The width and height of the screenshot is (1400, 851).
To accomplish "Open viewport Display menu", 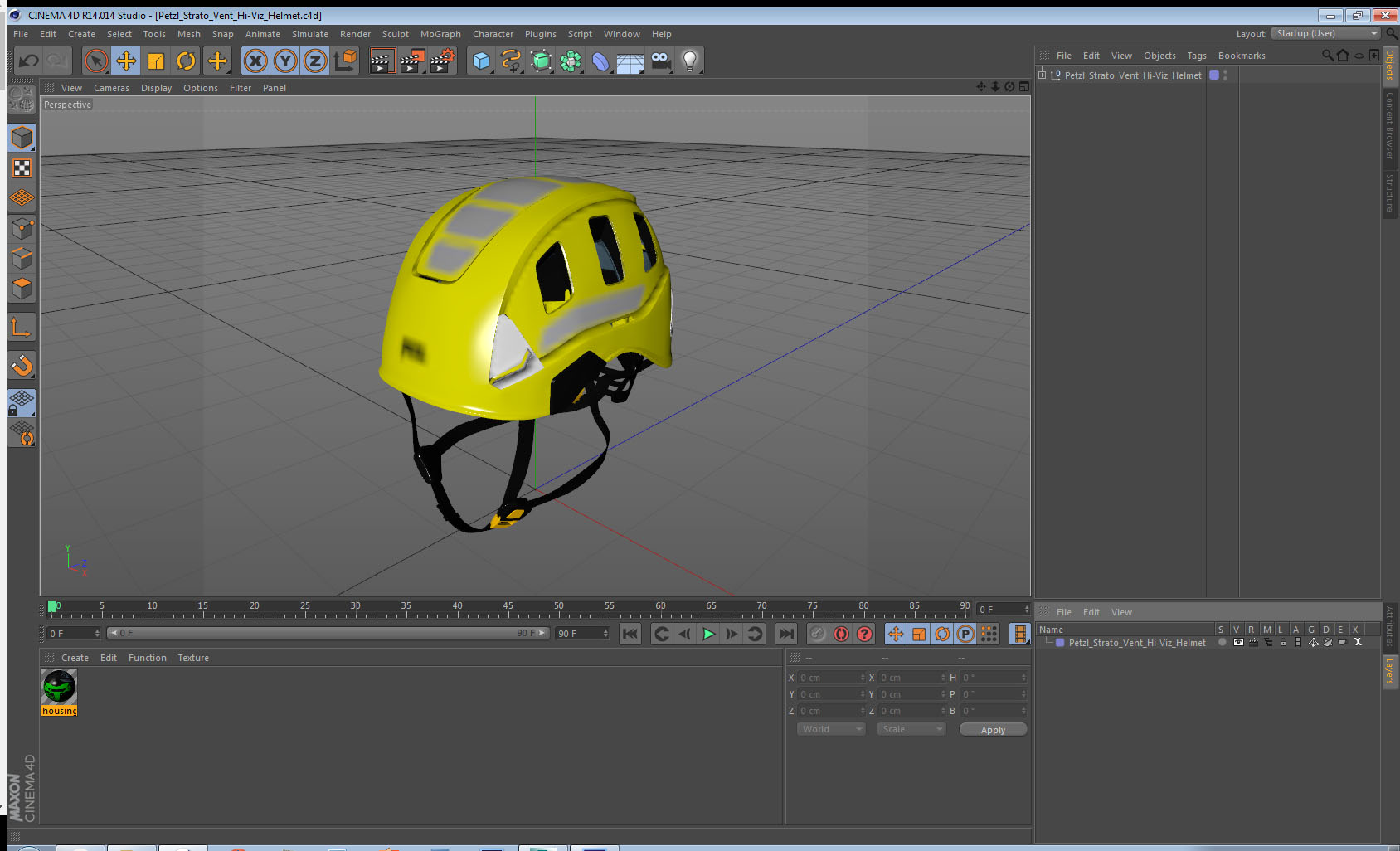I will tap(156, 88).
